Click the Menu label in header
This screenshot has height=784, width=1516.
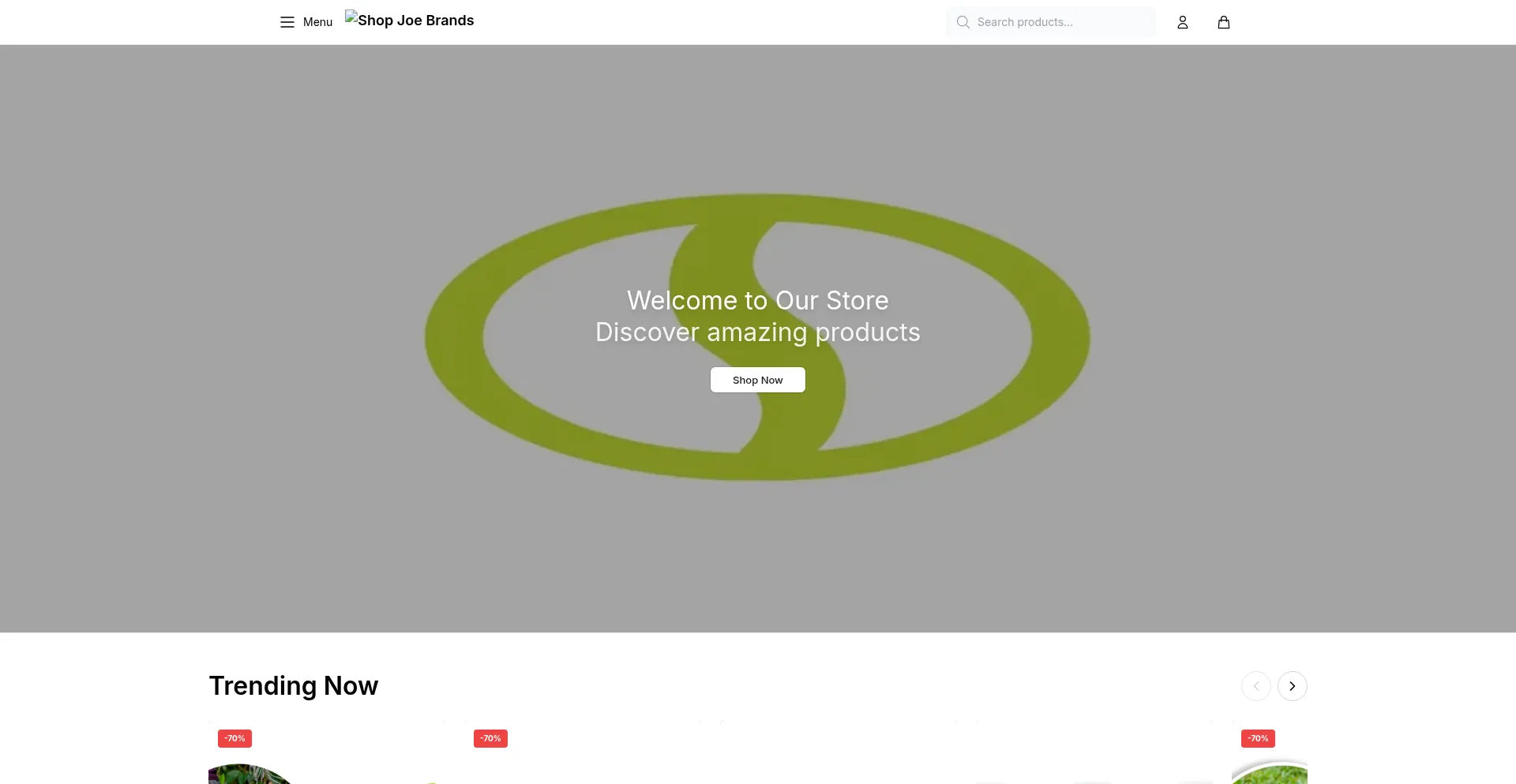tap(317, 22)
